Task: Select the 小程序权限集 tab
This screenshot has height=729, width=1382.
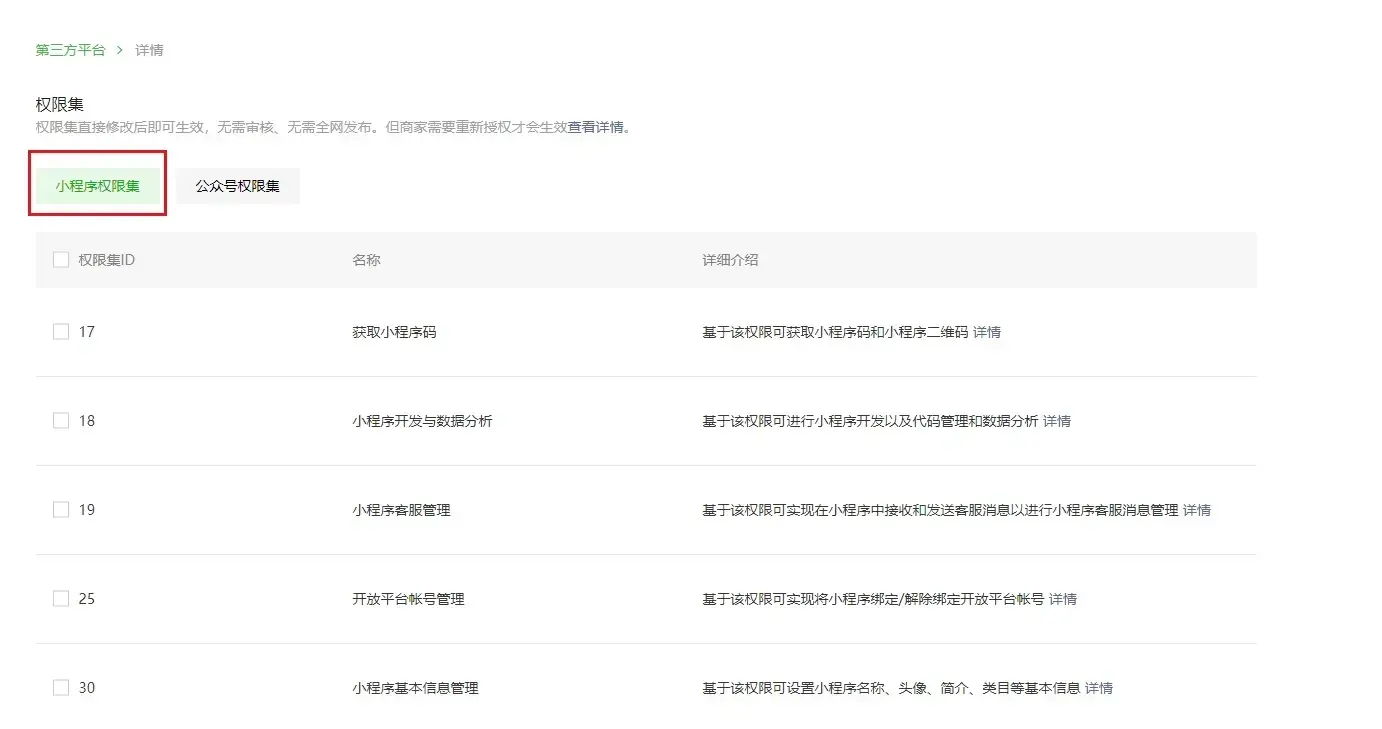Action: point(98,186)
